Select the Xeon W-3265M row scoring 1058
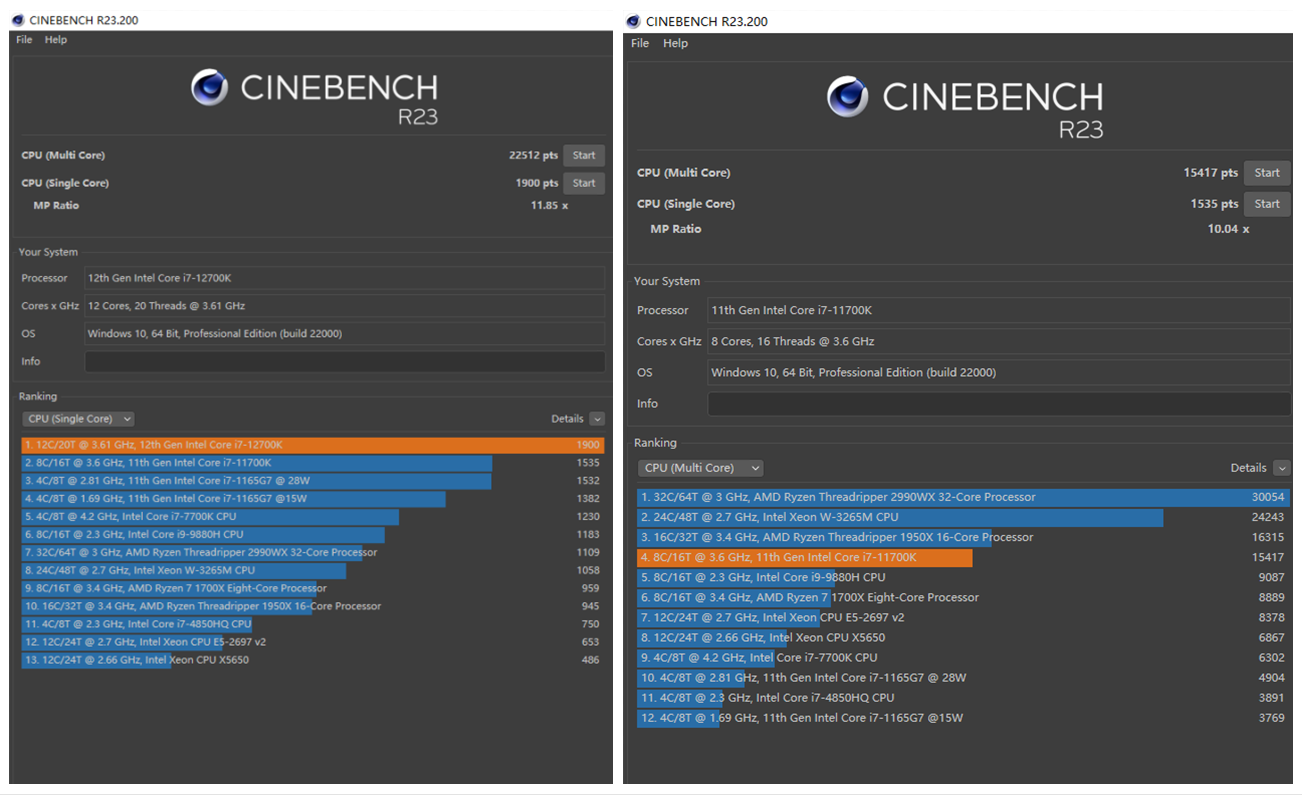1302x795 pixels. tap(313, 570)
